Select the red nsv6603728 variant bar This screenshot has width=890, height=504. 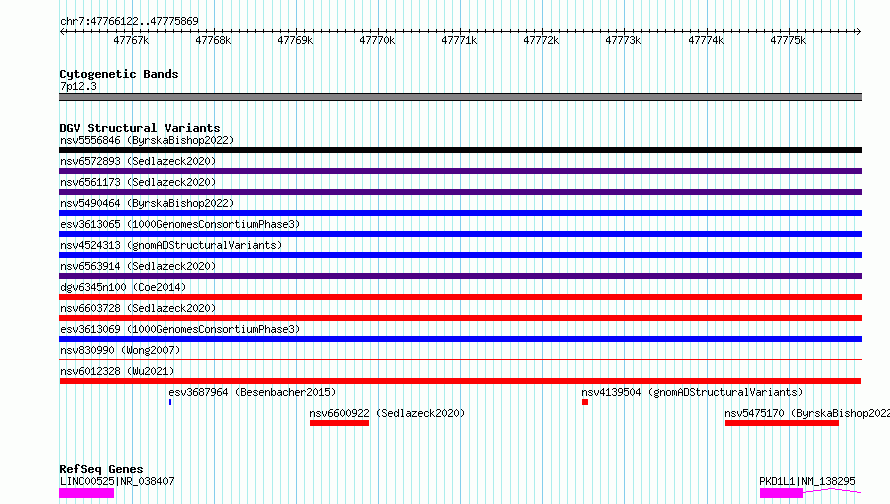(460, 318)
